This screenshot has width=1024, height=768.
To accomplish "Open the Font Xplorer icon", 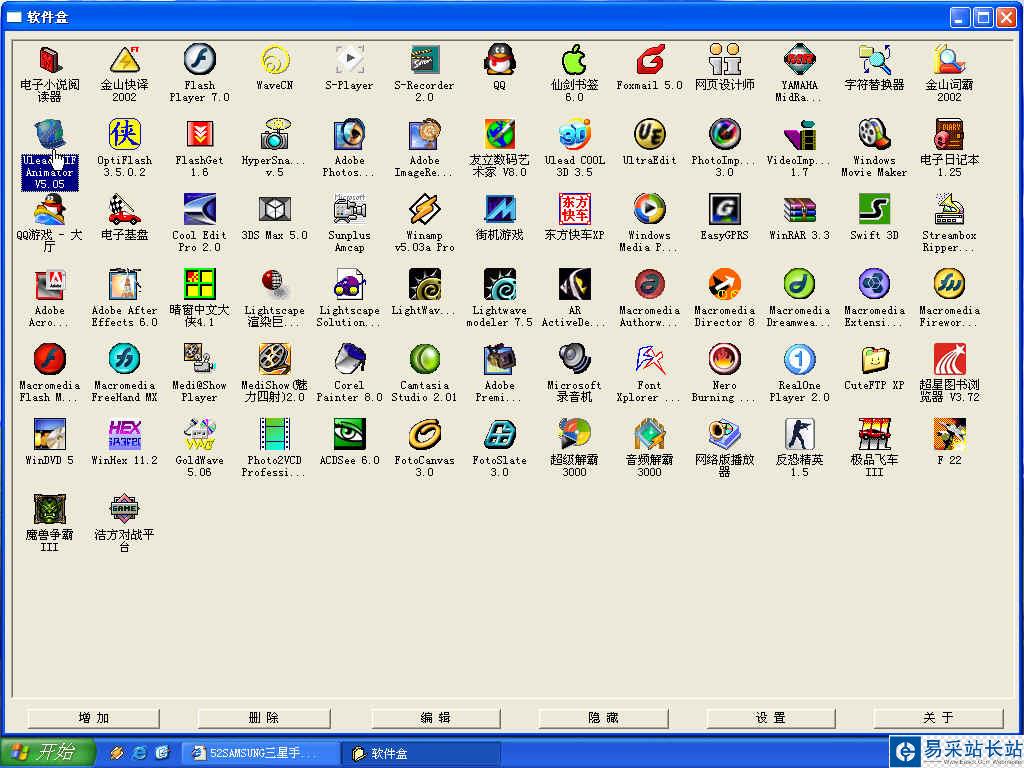I will pyautogui.click(x=649, y=359).
